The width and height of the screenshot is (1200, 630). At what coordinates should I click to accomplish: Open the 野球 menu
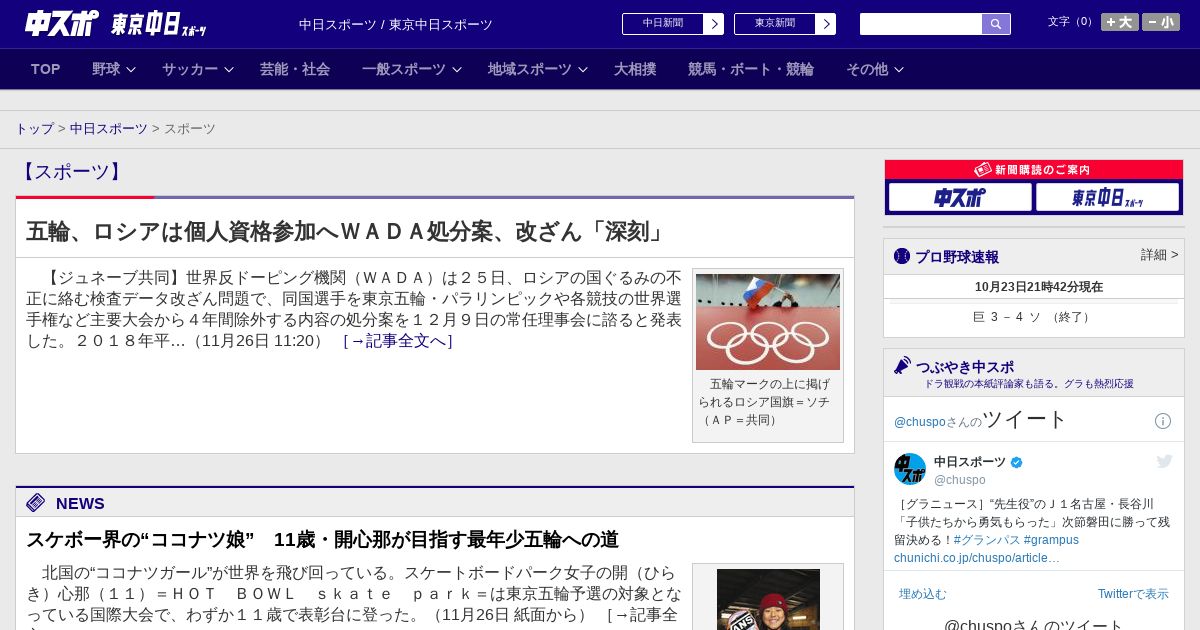(x=106, y=69)
